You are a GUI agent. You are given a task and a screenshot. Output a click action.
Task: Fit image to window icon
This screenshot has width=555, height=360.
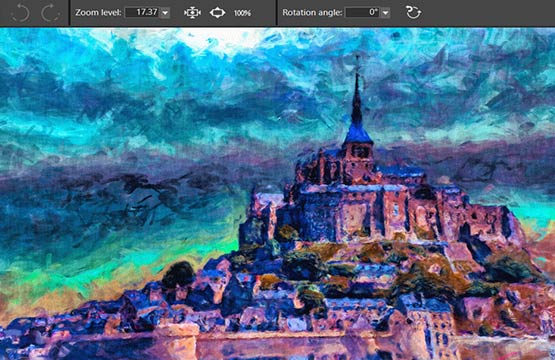tap(192, 13)
